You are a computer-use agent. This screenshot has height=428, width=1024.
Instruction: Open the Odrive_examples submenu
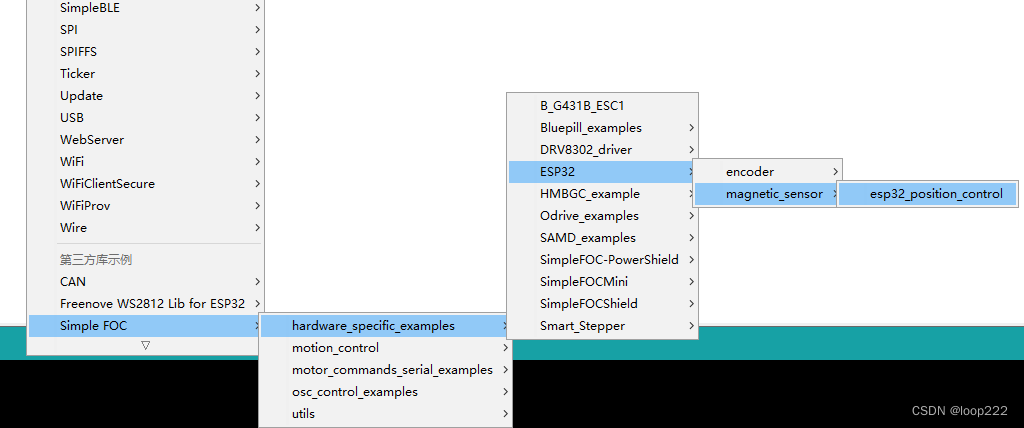(602, 216)
